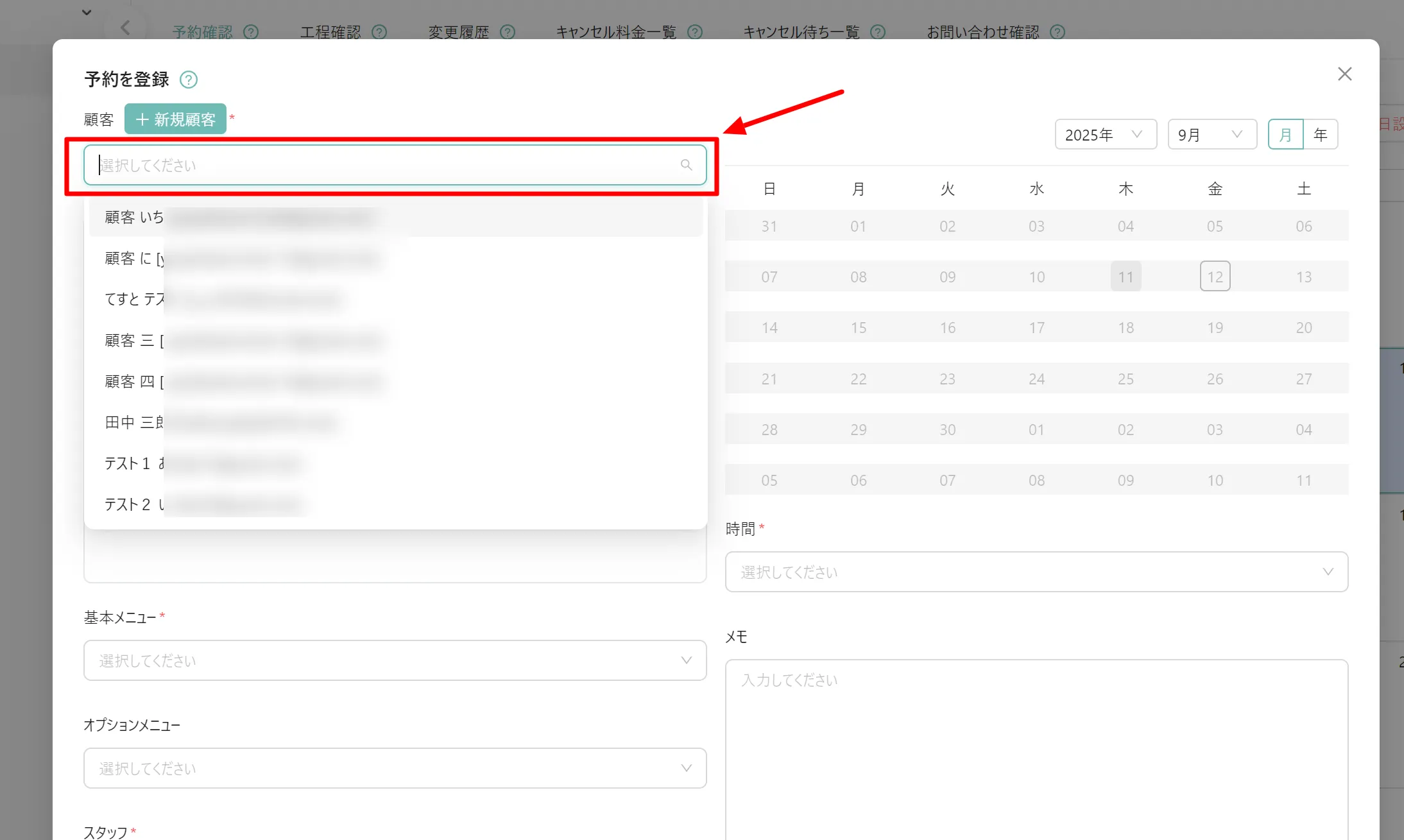Click the ＋新規顧客 button
The image size is (1404, 840).
(175, 119)
